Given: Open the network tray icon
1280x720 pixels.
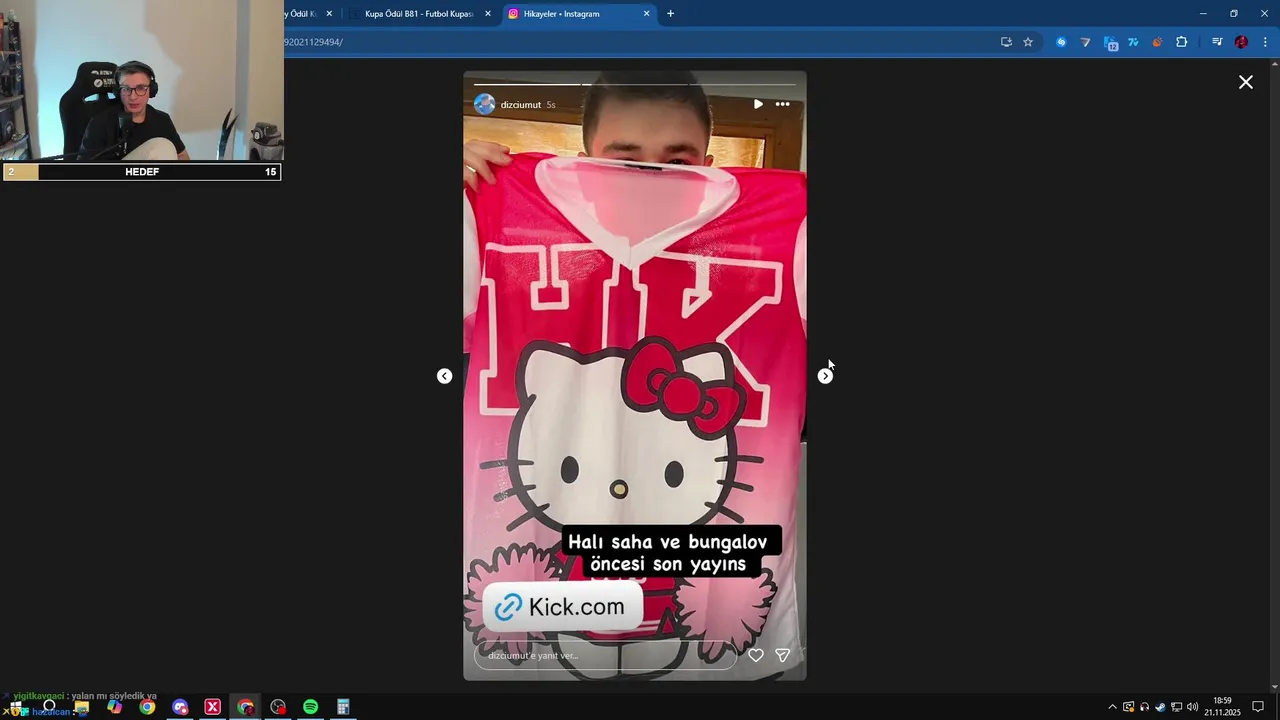Looking at the screenshot, I should click(1176, 707).
